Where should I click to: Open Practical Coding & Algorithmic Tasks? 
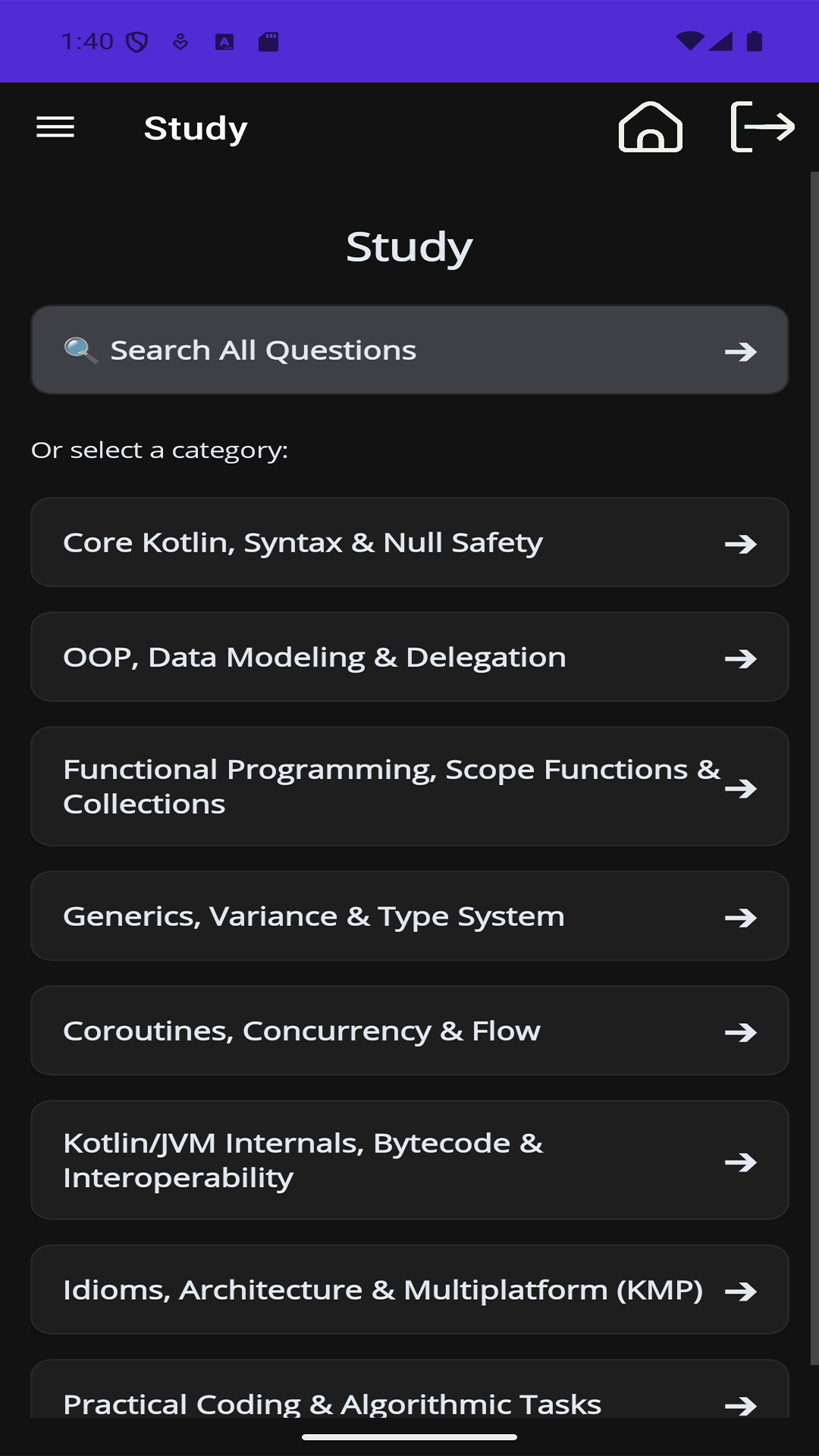pos(409,1389)
